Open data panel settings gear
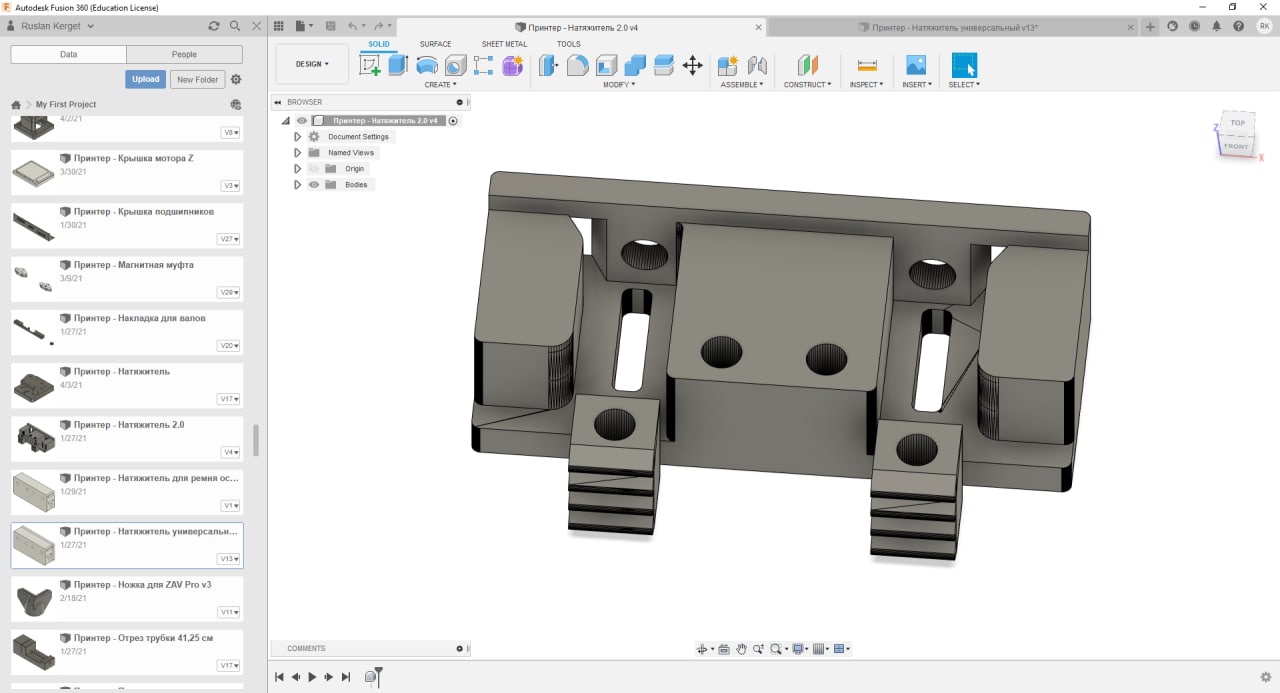The image size is (1280, 693). point(236,79)
